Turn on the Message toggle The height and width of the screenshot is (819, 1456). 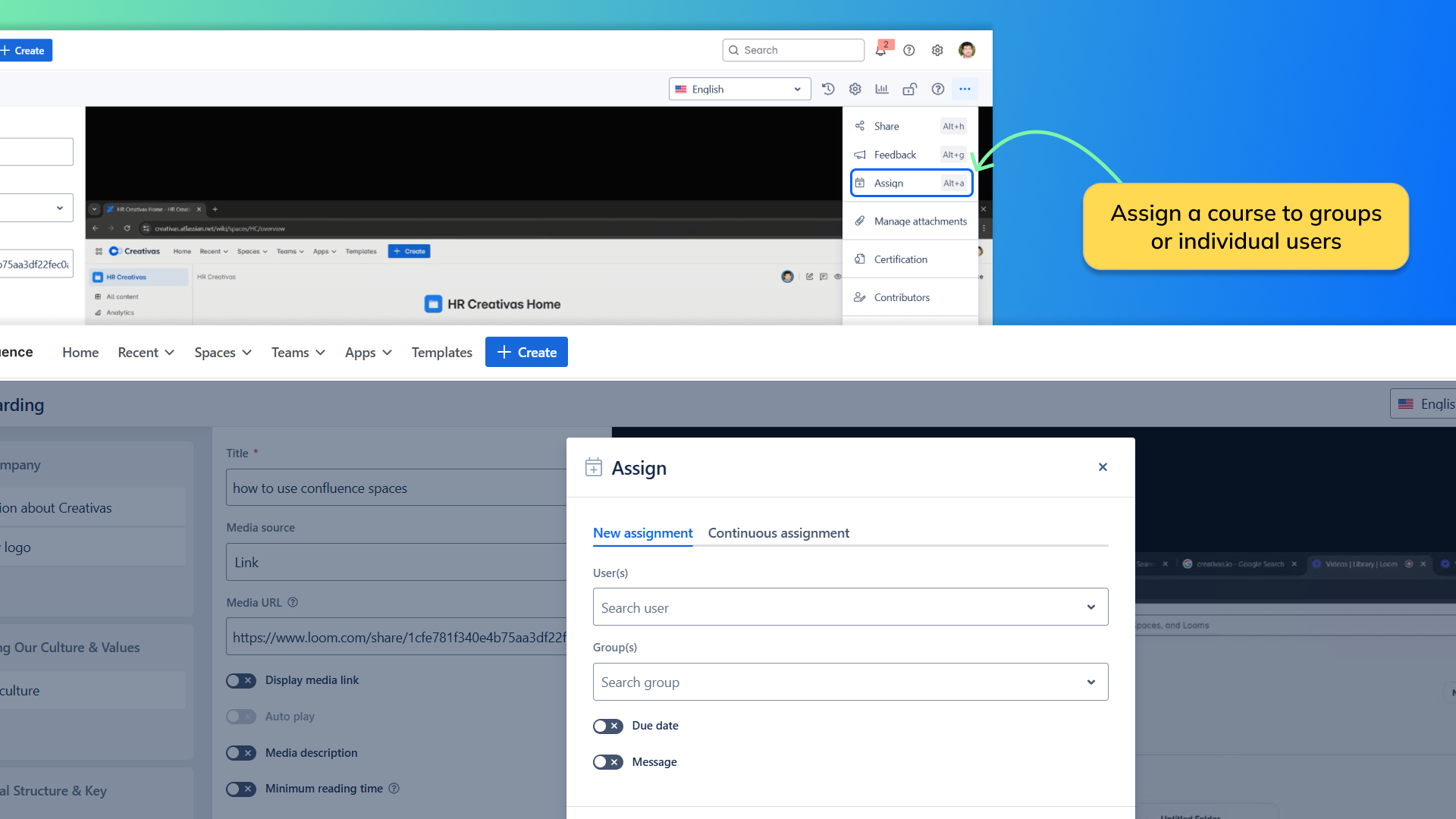(x=607, y=763)
